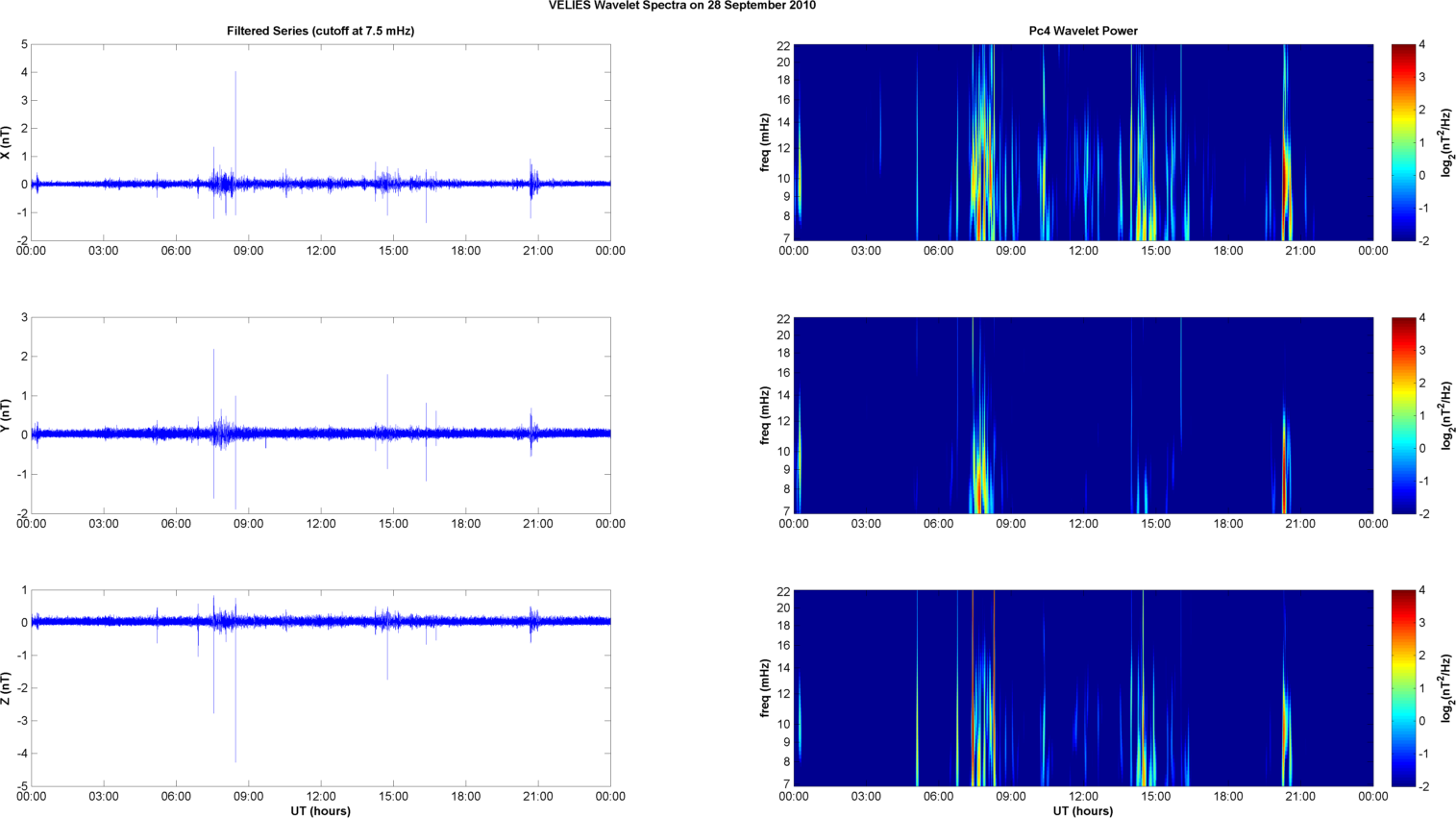Click the VELIES Wavelet Spectra main title
Screen dimensions: 1456x818
point(681,6)
